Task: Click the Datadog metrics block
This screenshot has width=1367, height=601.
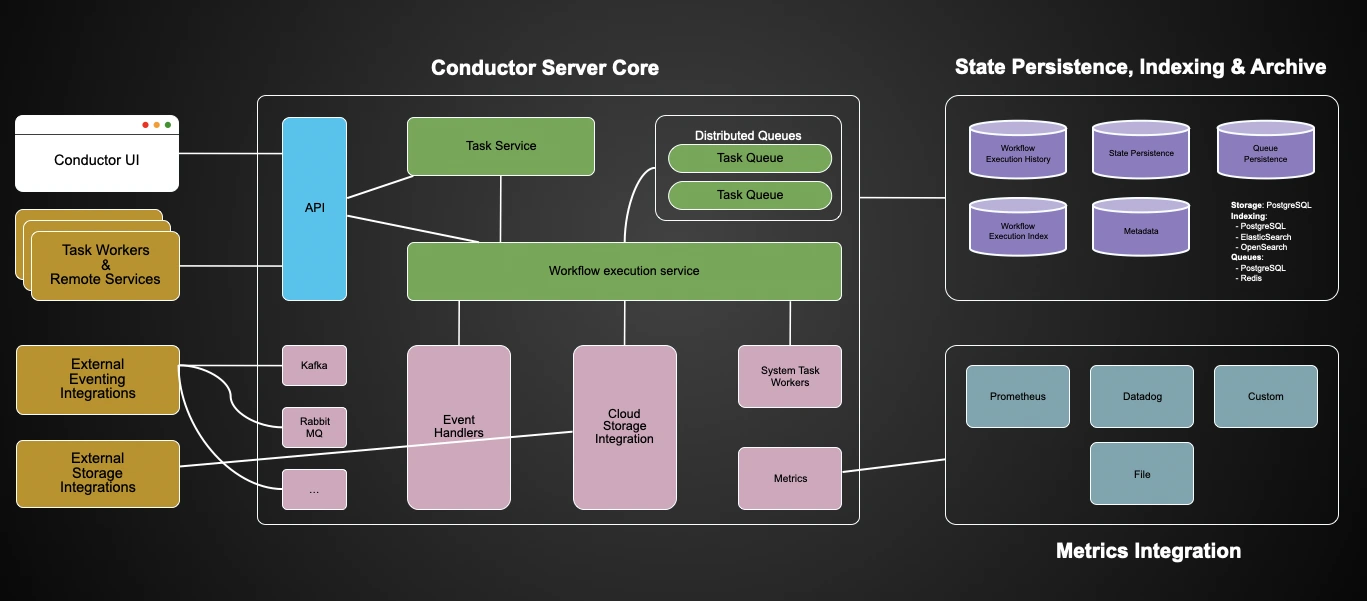Action: (x=1141, y=396)
